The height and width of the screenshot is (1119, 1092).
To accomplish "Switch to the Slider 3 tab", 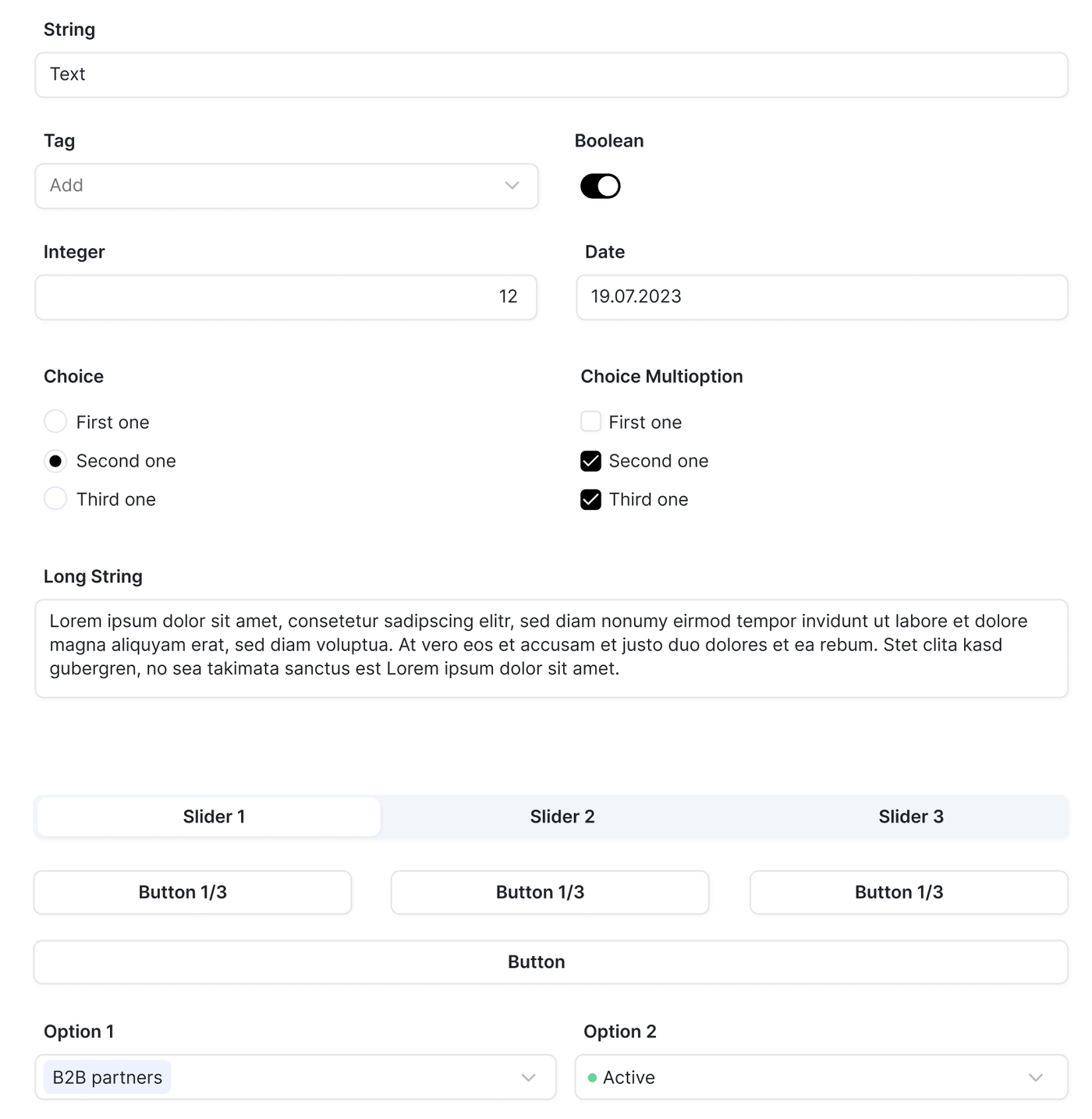I will (910, 816).
